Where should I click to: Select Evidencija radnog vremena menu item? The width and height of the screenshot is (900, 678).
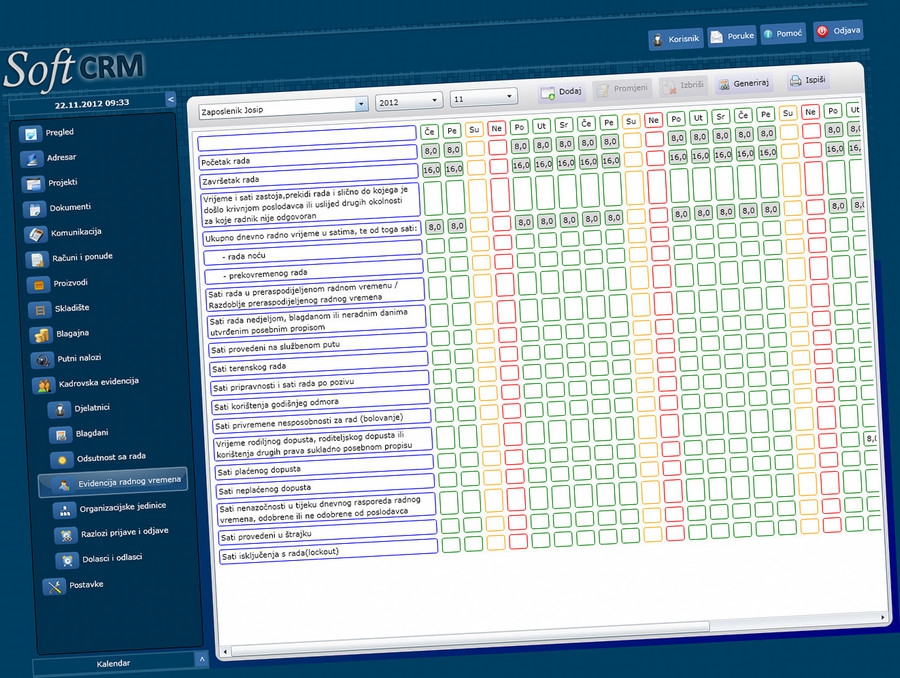click(x=114, y=482)
